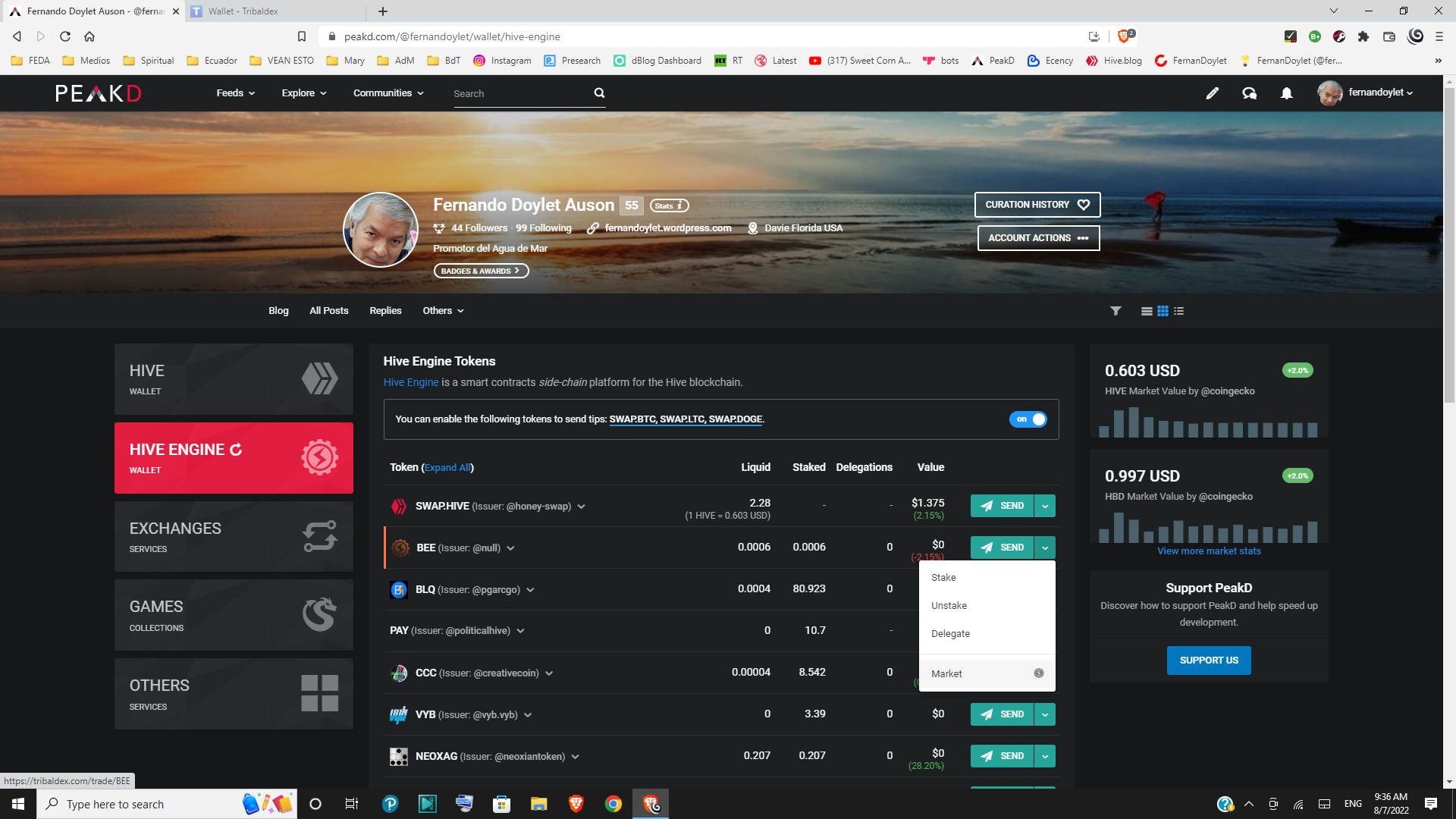Send BEE tokens
This screenshot has height=819, width=1456.
coord(1003,548)
